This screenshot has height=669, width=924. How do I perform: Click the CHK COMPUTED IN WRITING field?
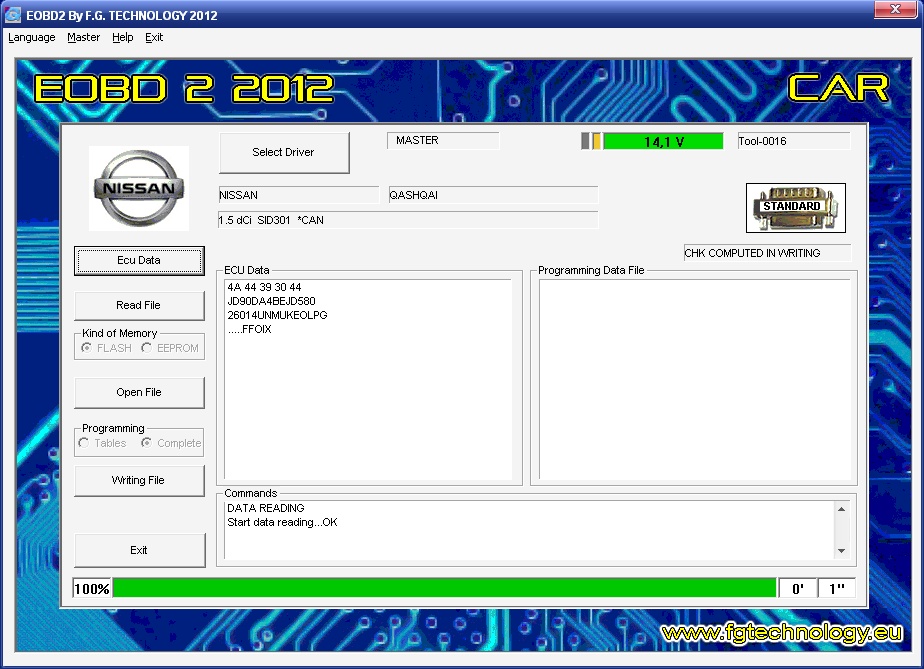click(x=767, y=253)
